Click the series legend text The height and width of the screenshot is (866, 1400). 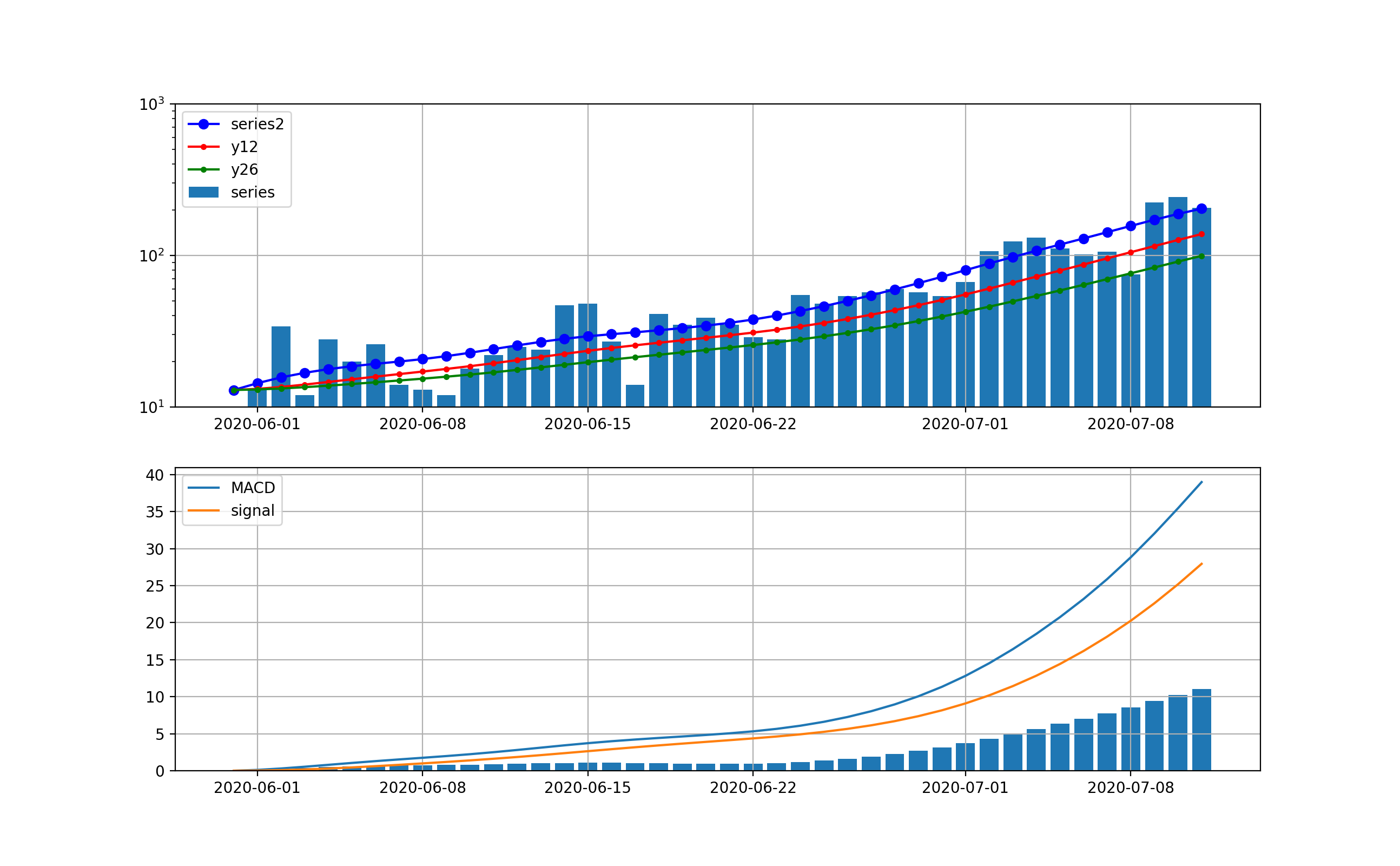(253, 193)
